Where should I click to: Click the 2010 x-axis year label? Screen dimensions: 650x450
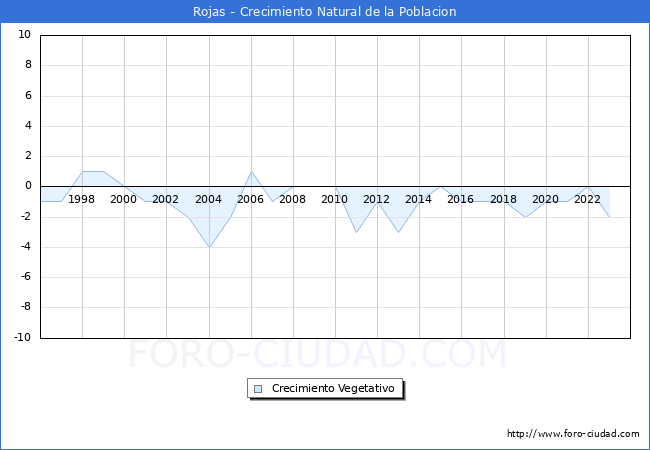(x=334, y=199)
